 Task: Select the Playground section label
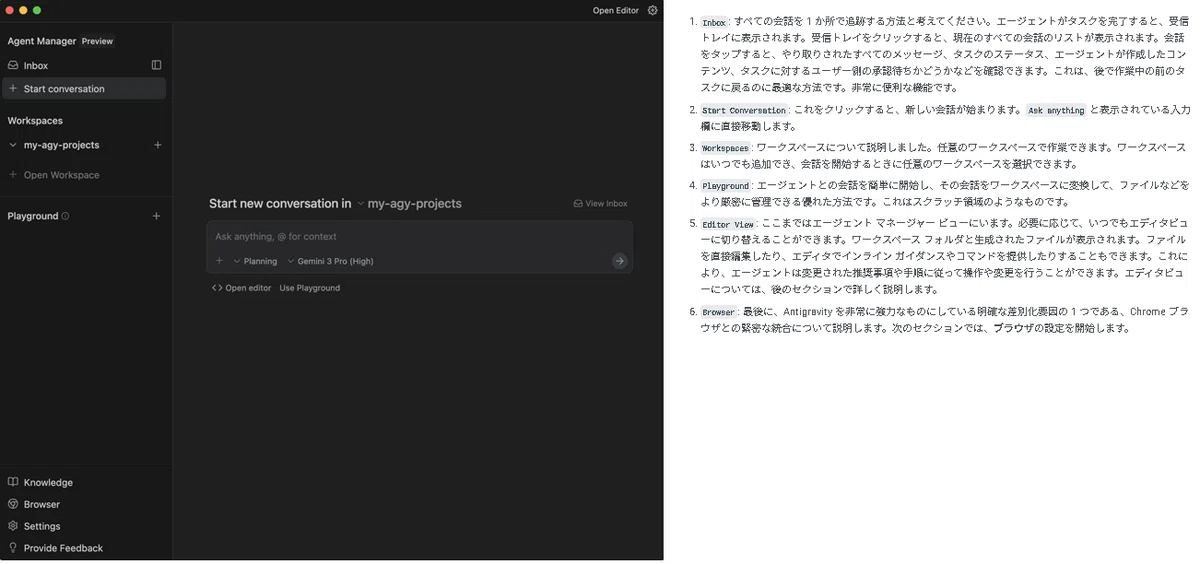(x=33, y=216)
